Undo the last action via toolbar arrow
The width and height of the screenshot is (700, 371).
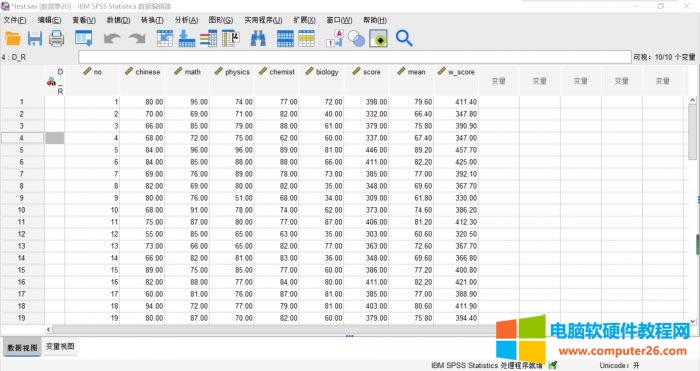(112, 39)
